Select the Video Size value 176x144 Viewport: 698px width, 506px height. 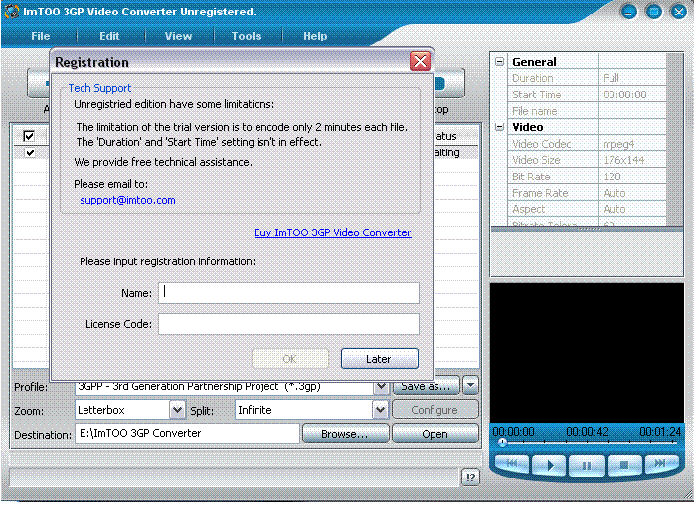tap(632, 160)
